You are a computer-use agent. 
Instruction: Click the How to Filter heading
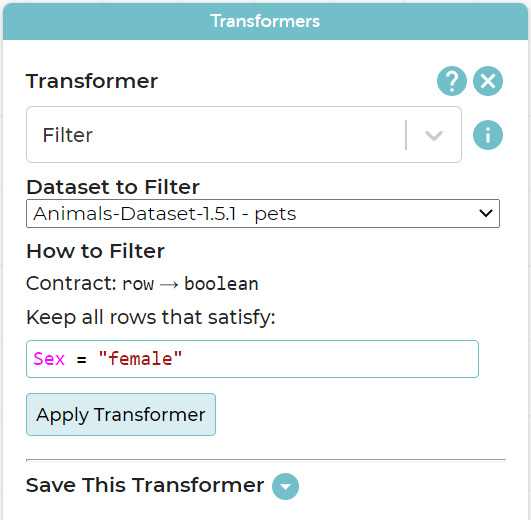95,251
